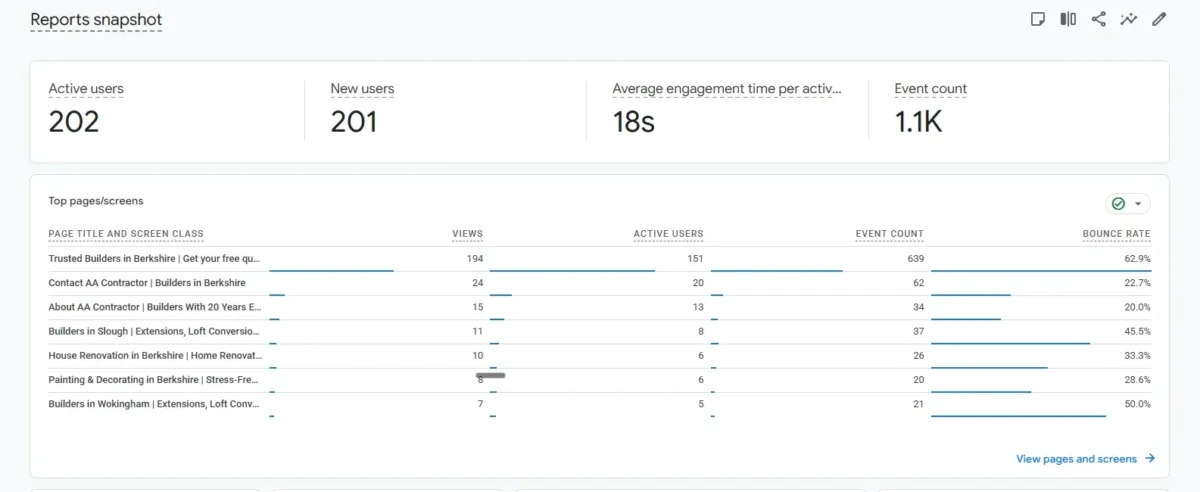Select the Event count metric

pyautogui.click(x=930, y=89)
